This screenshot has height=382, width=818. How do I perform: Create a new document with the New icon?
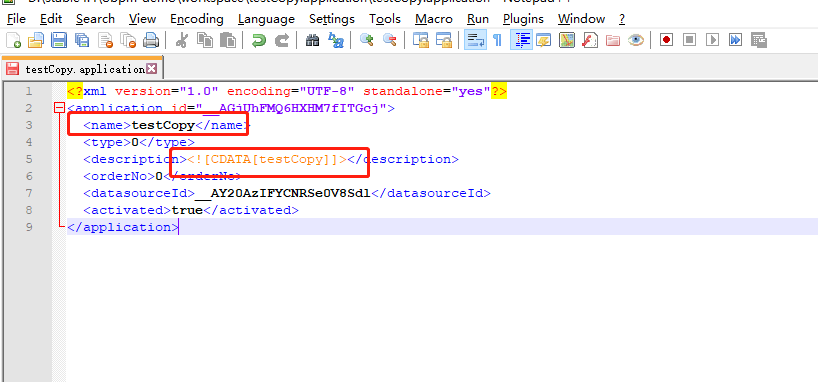pyautogui.click(x=13, y=40)
